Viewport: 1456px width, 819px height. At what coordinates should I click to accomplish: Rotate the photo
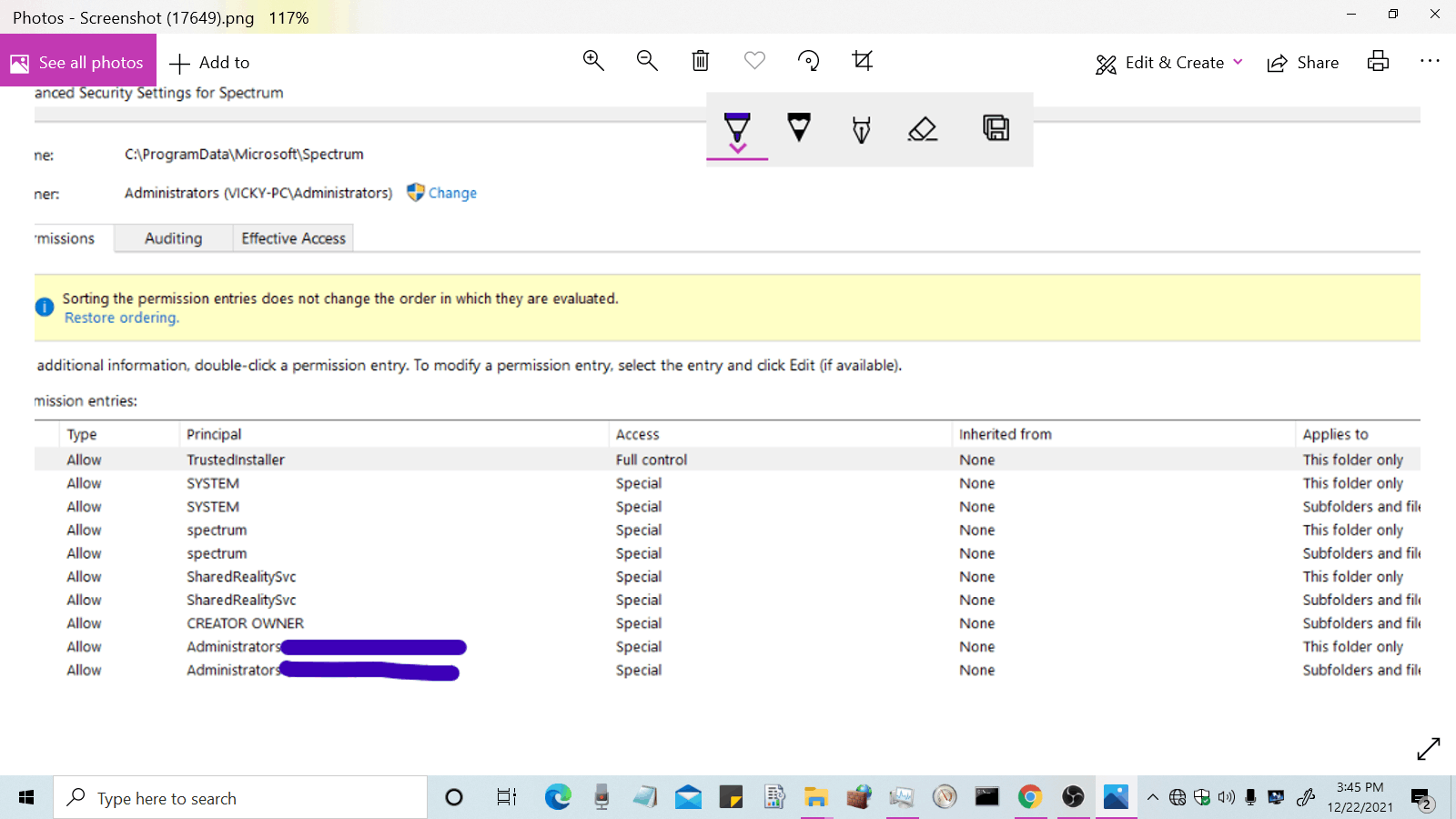click(x=808, y=61)
